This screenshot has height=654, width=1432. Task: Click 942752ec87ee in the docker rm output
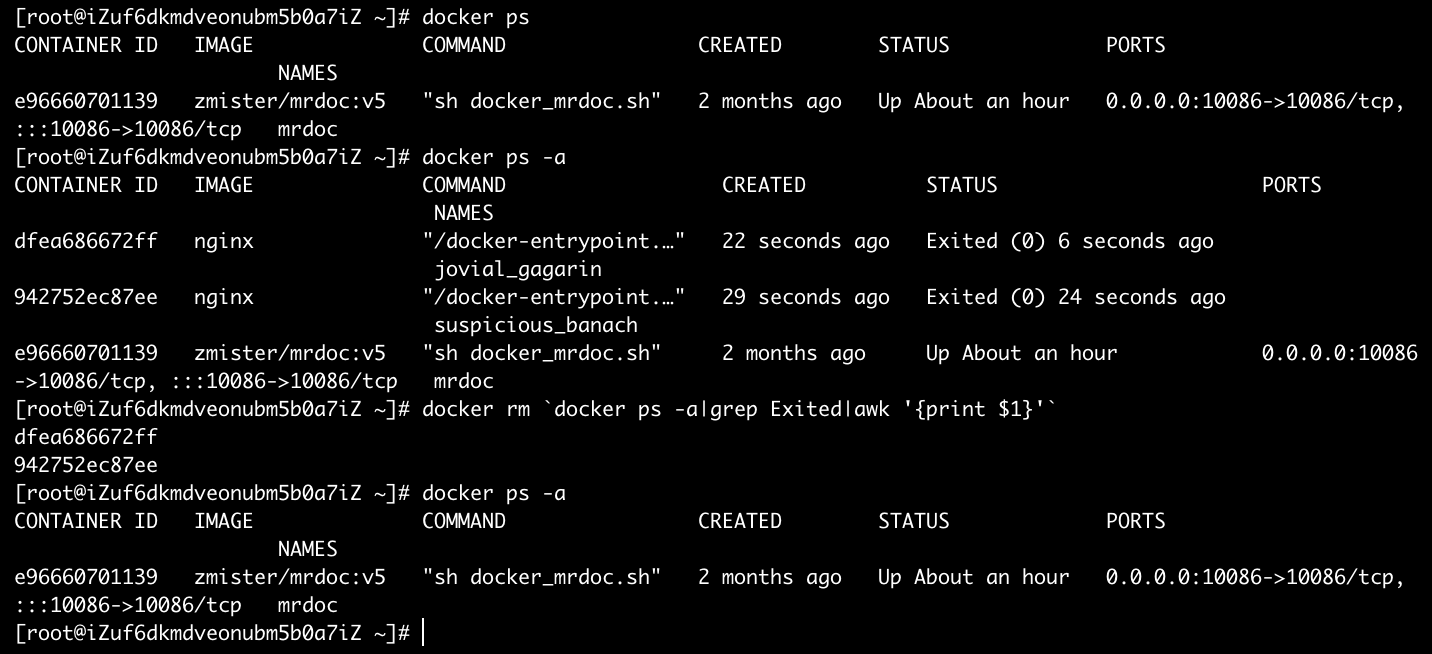coord(86,465)
